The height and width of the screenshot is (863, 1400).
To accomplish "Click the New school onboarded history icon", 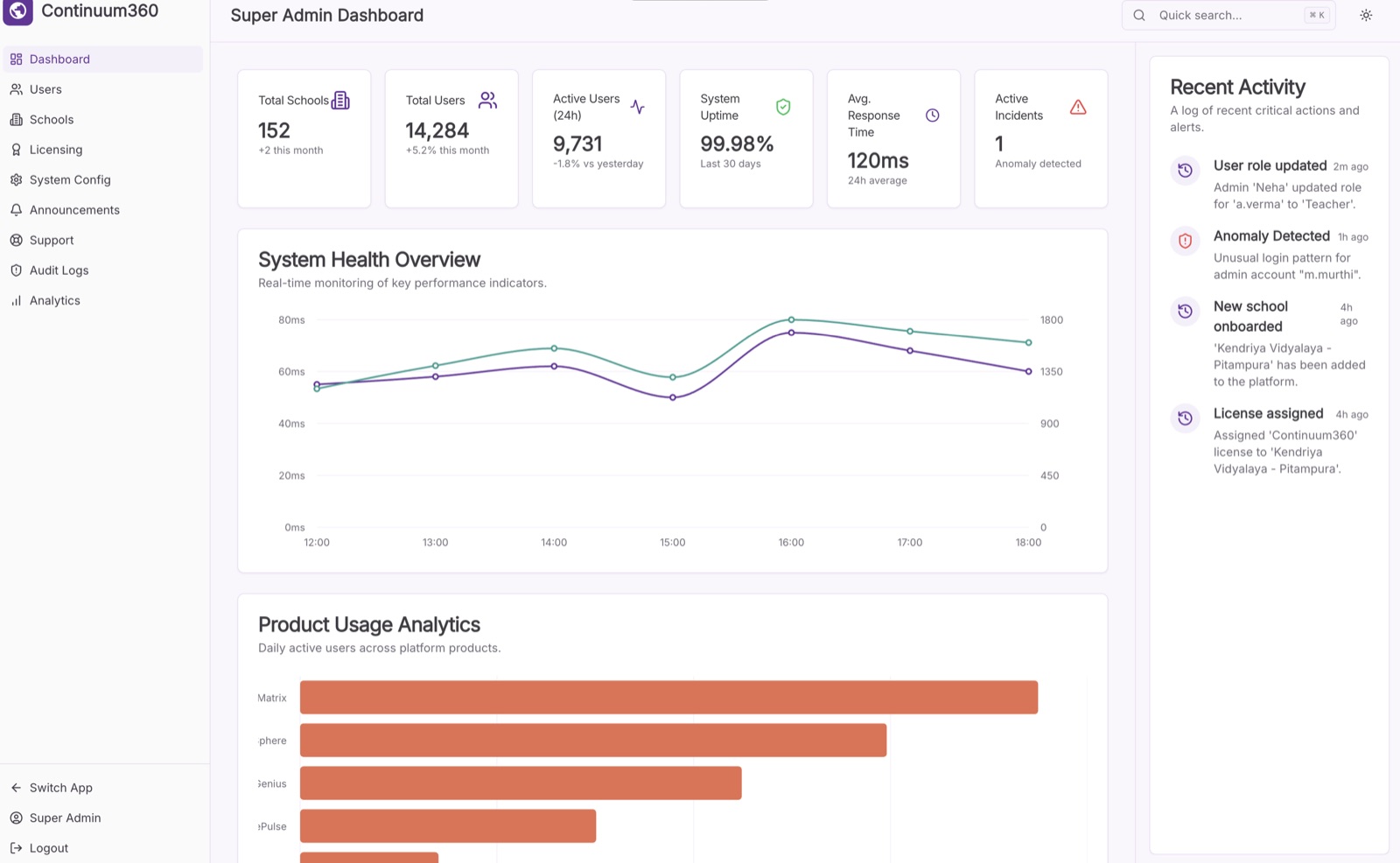I will click(1185, 311).
